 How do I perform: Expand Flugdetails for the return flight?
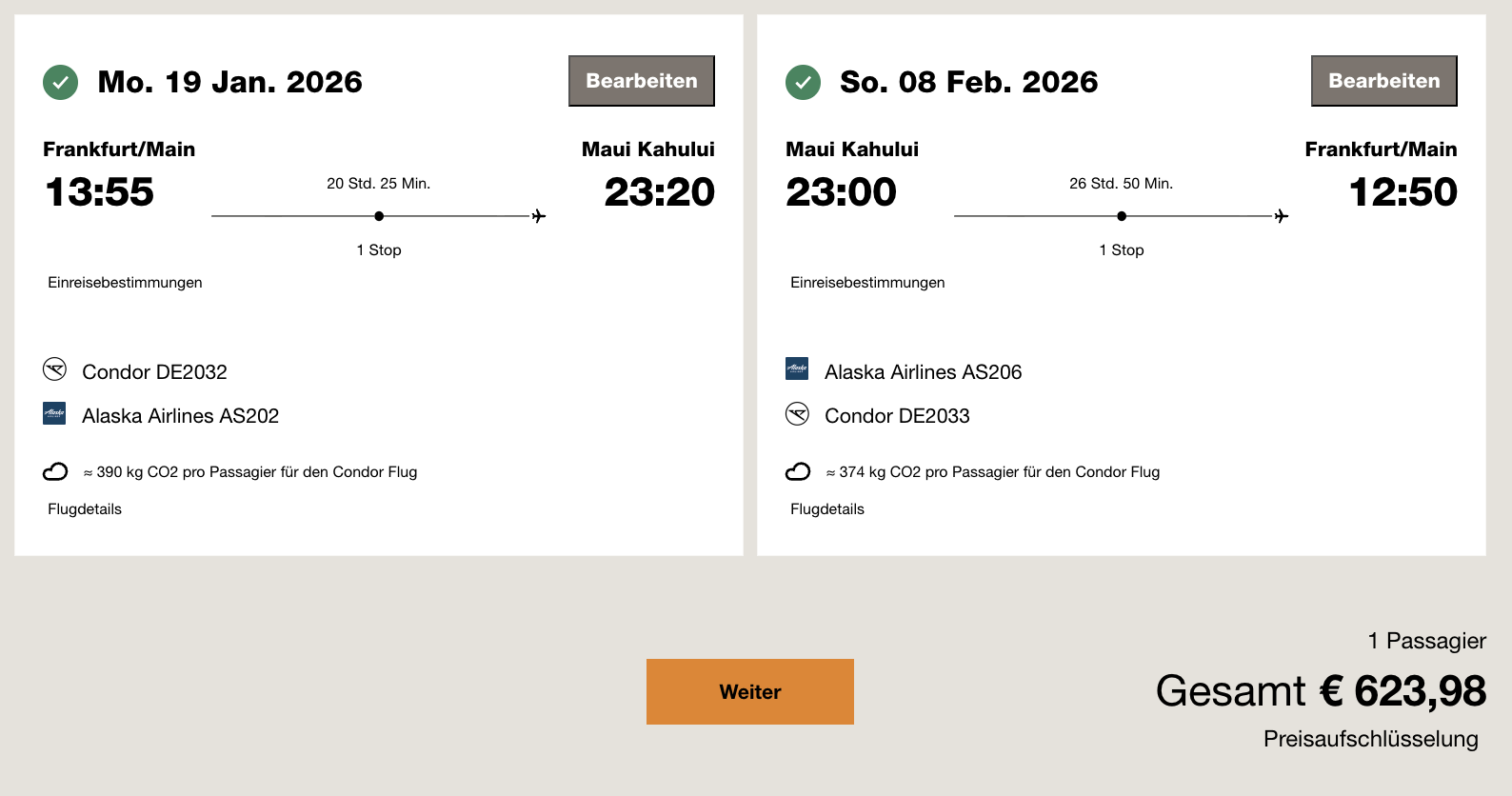click(x=827, y=509)
